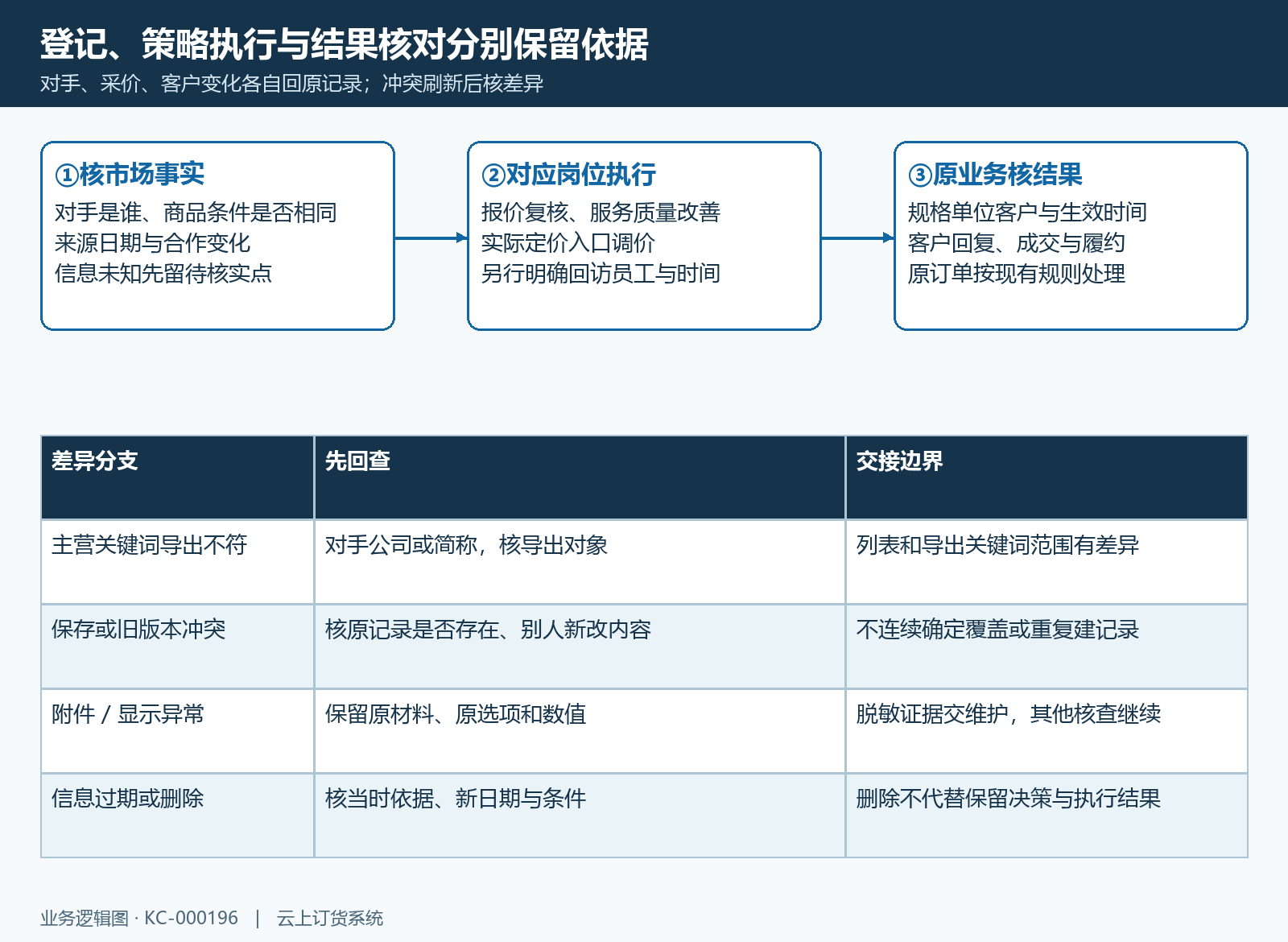
Task: Select the subtitle 对手、采价、客户变化各自回原记录
Action: point(201,84)
